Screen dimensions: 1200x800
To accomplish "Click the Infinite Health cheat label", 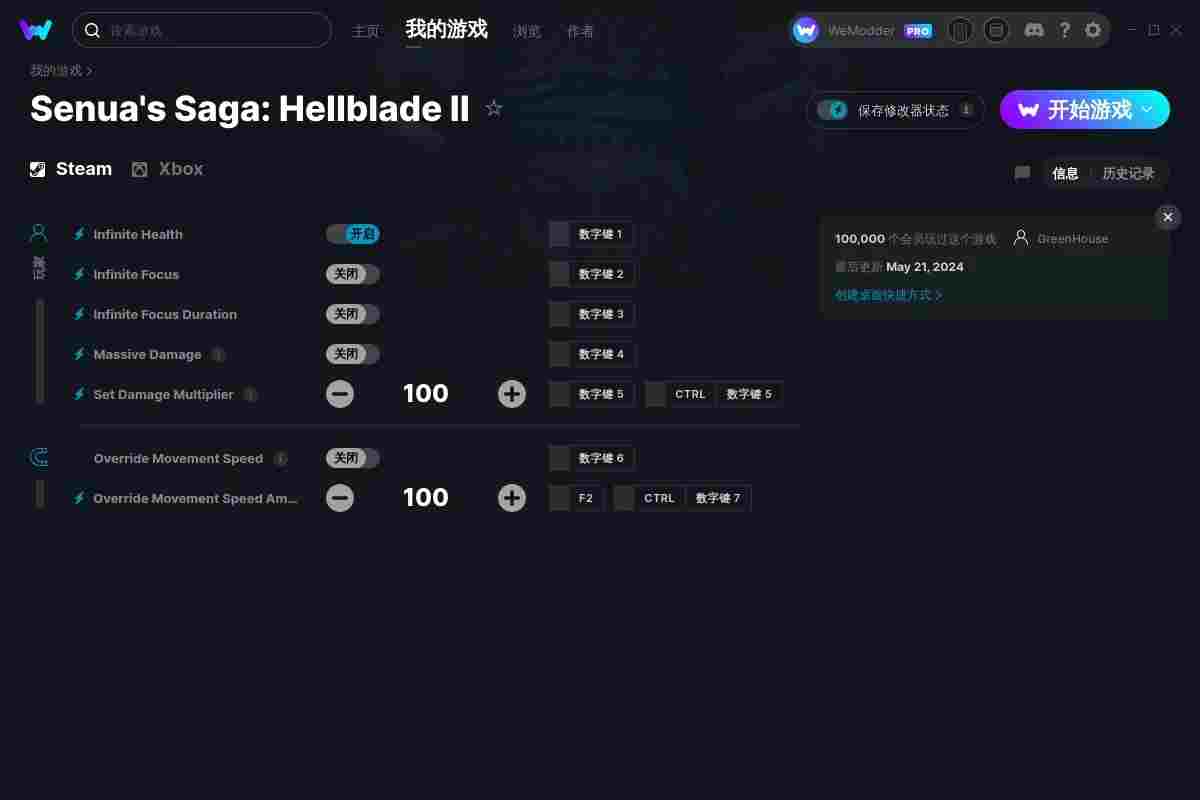I will click(x=138, y=234).
